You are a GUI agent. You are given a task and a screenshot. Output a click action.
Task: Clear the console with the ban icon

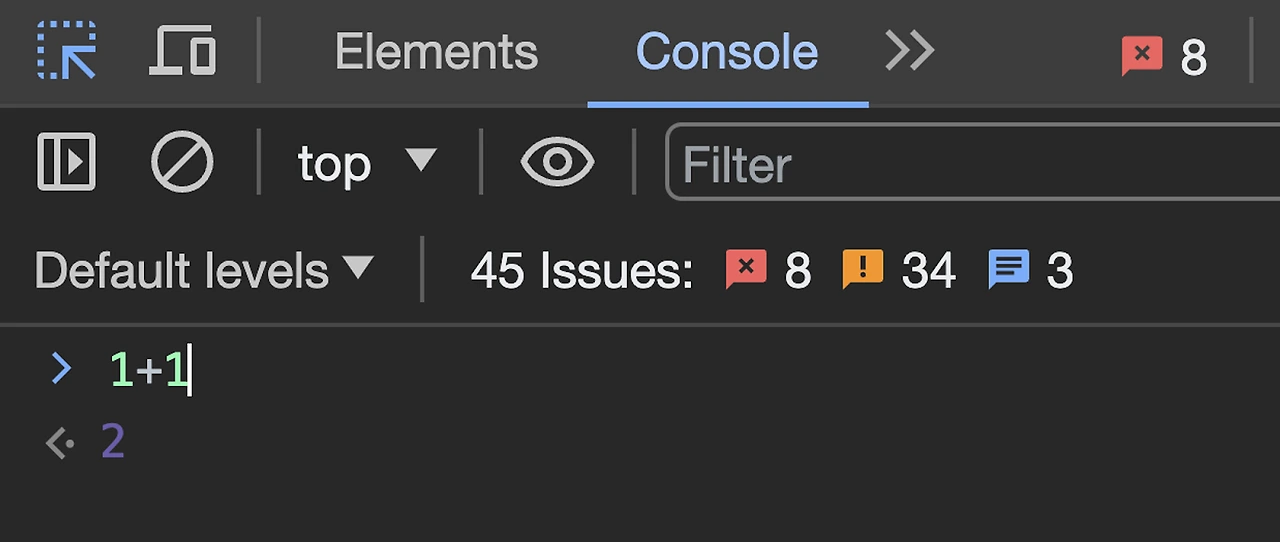click(182, 162)
